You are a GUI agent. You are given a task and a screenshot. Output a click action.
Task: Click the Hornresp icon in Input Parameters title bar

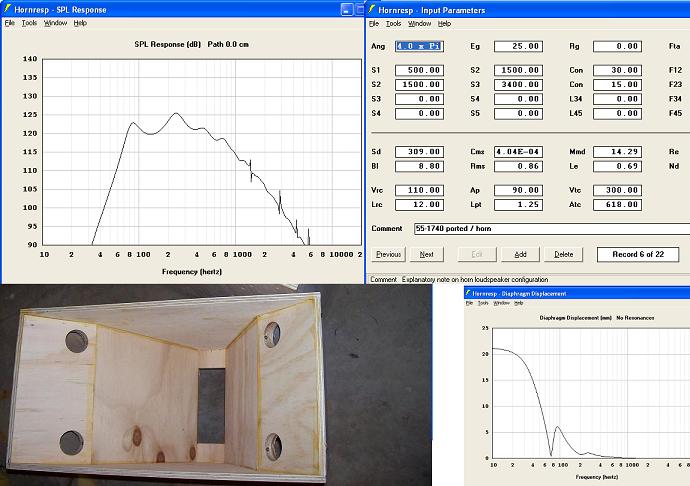point(372,9)
